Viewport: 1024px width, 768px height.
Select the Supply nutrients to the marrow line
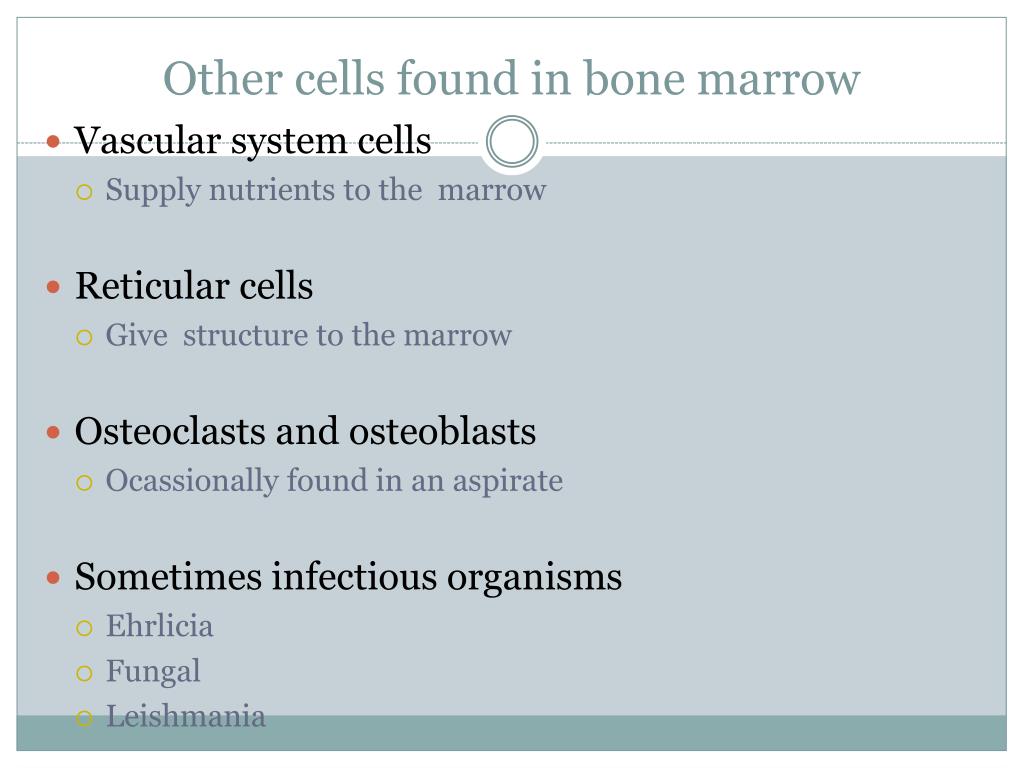pos(326,191)
